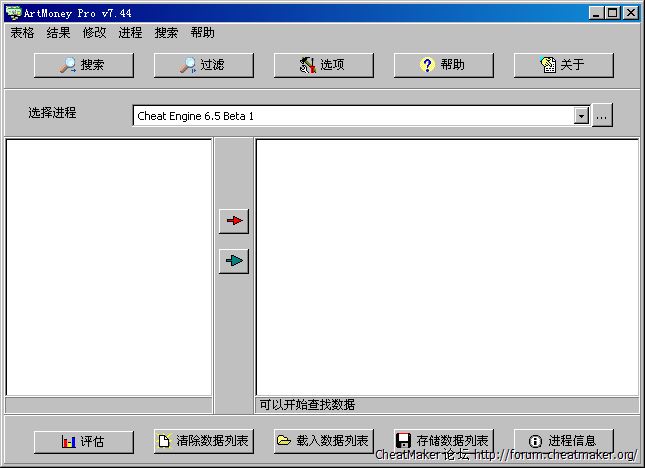
Task: Click the Cheat Engine 6.5 Beta 1 process field
Action: click(352, 116)
